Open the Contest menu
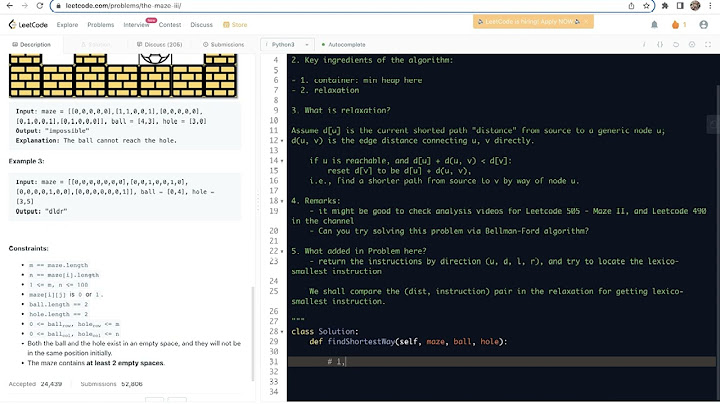 tap(170, 25)
